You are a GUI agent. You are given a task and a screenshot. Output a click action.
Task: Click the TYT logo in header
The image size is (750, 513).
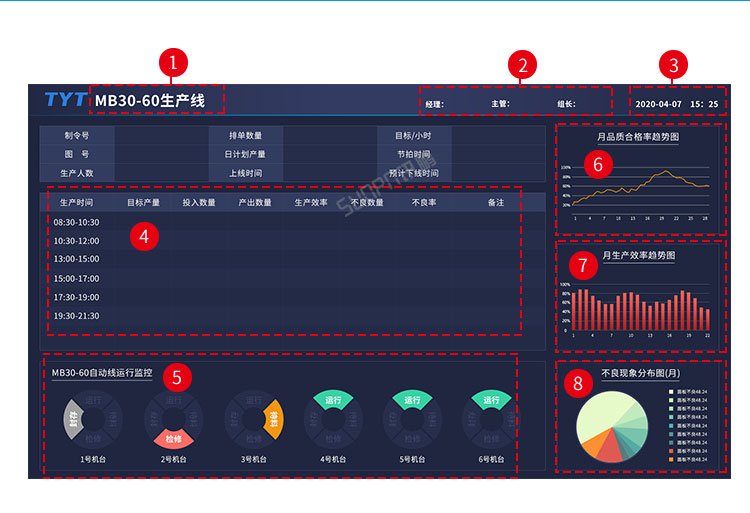coord(65,100)
